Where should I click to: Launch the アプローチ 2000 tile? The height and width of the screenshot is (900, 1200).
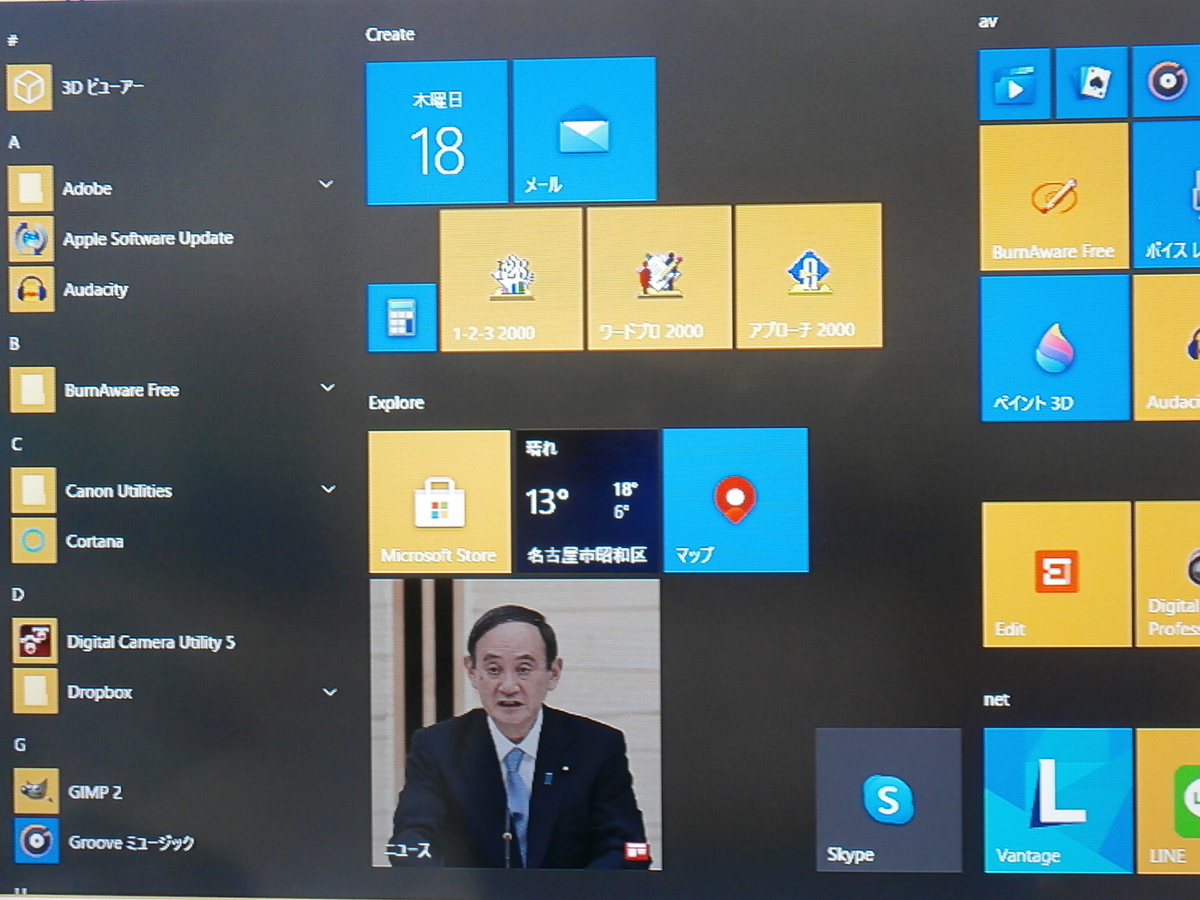click(808, 276)
